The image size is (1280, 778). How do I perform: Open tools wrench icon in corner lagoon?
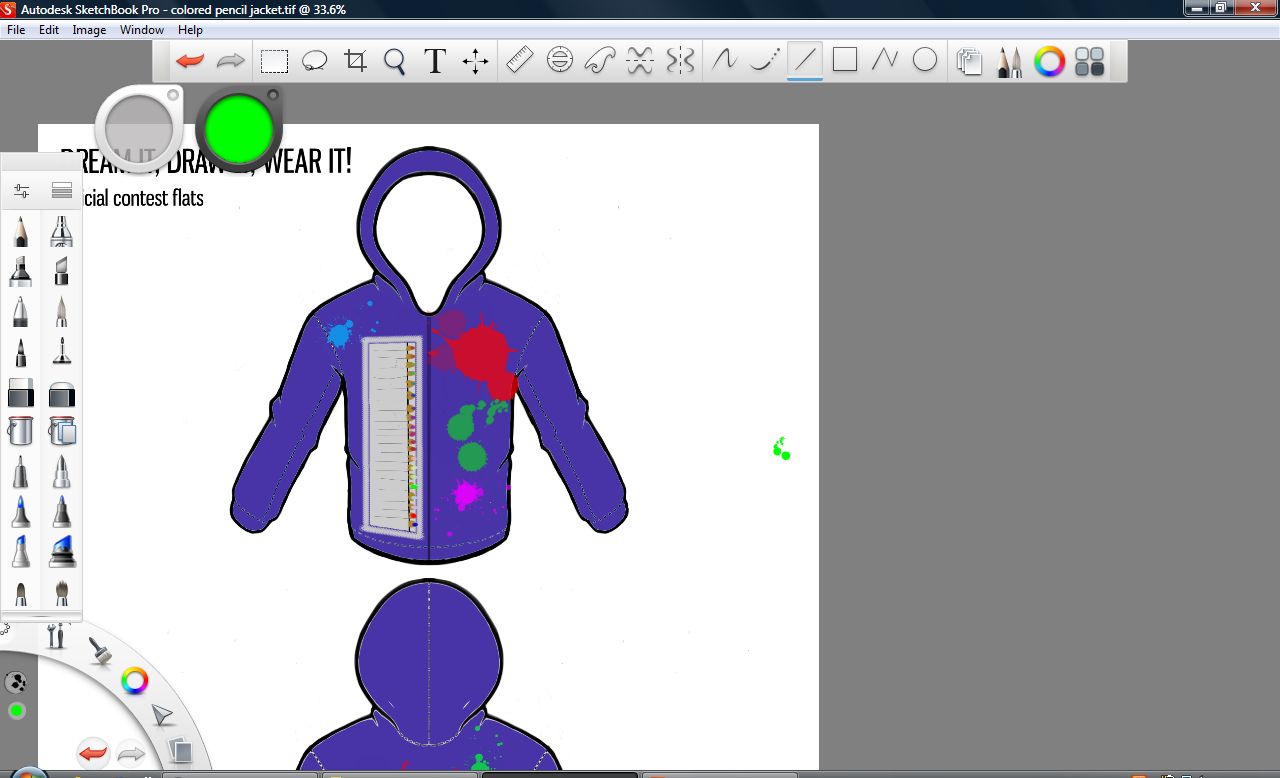56,634
